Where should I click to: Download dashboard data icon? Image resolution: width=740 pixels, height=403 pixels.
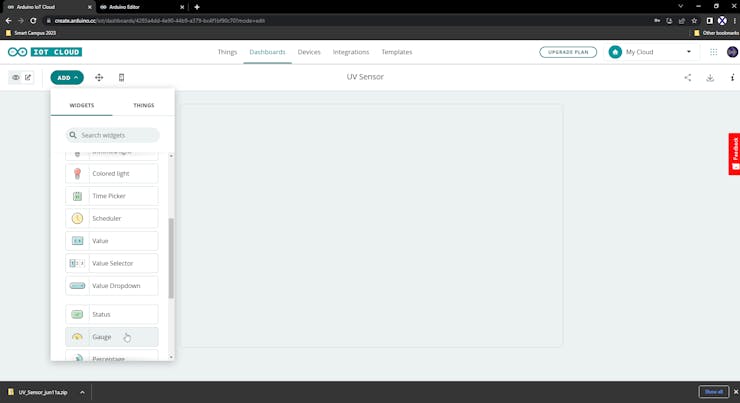tap(710, 77)
